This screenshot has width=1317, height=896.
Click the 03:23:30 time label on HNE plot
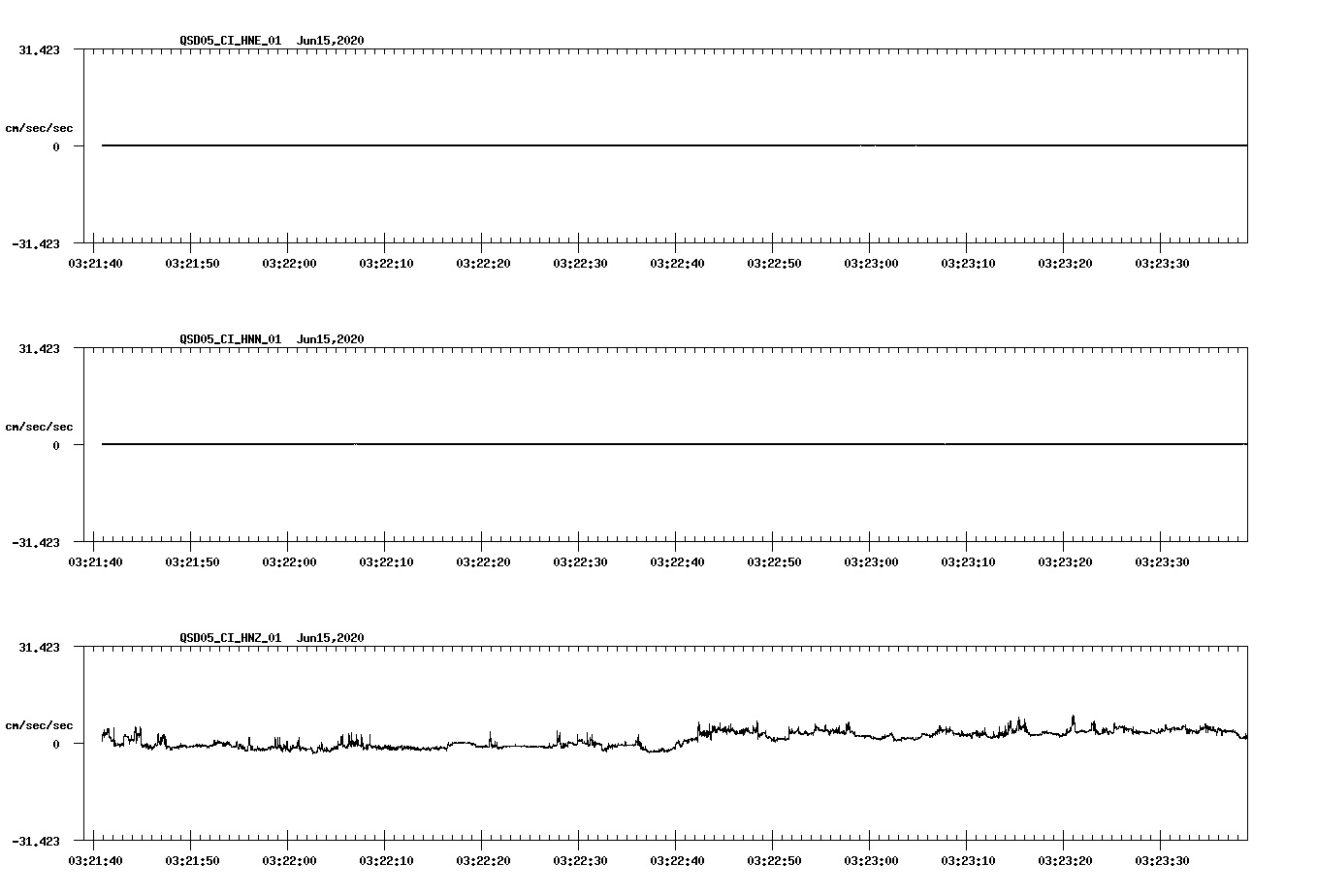coord(1162,264)
